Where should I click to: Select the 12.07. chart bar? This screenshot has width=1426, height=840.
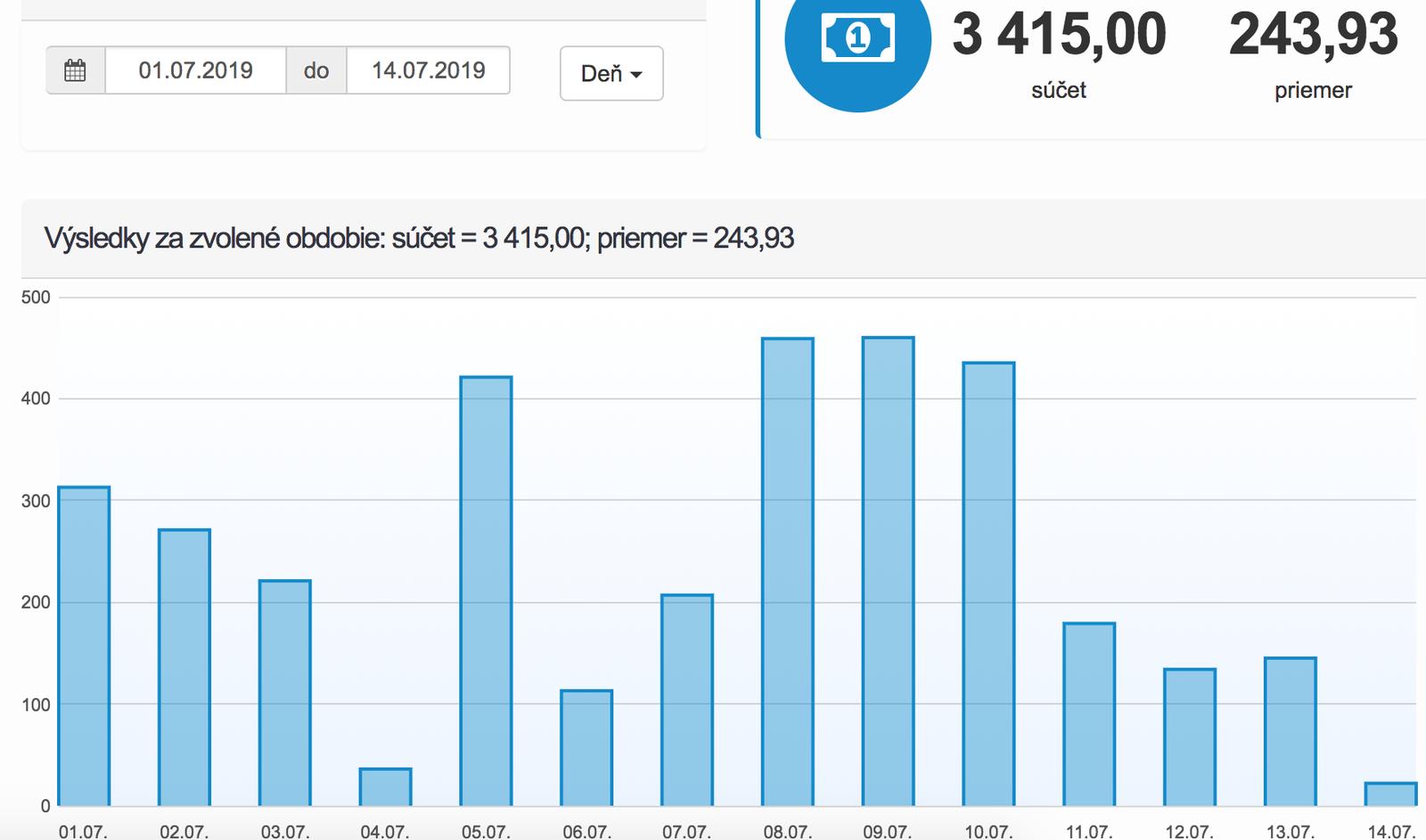coord(1190,737)
